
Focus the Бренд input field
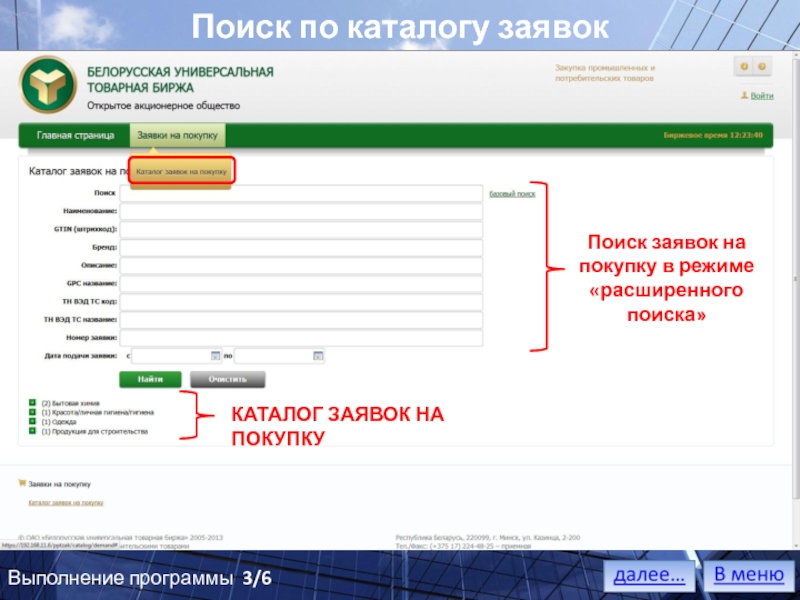pyautogui.click(x=301, y=247)
